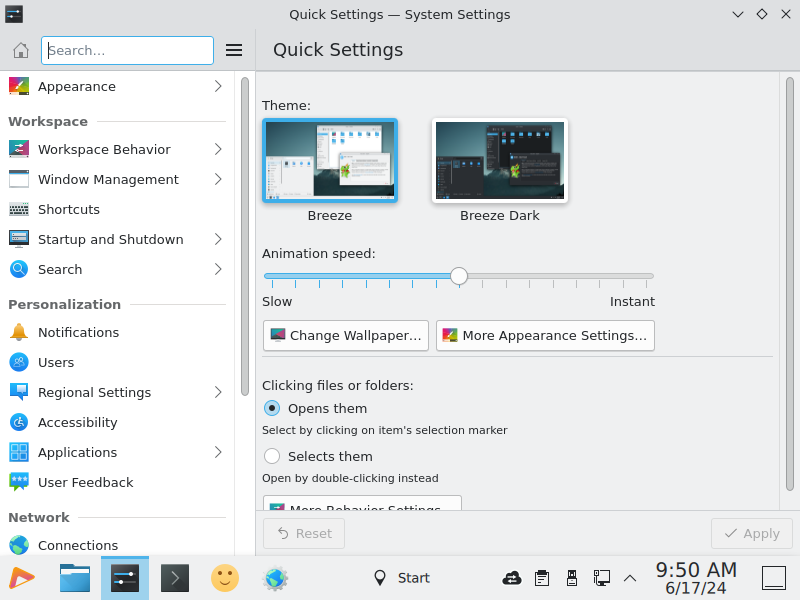Click the show desktop button
800x600 pixels.
pos(774,578)
